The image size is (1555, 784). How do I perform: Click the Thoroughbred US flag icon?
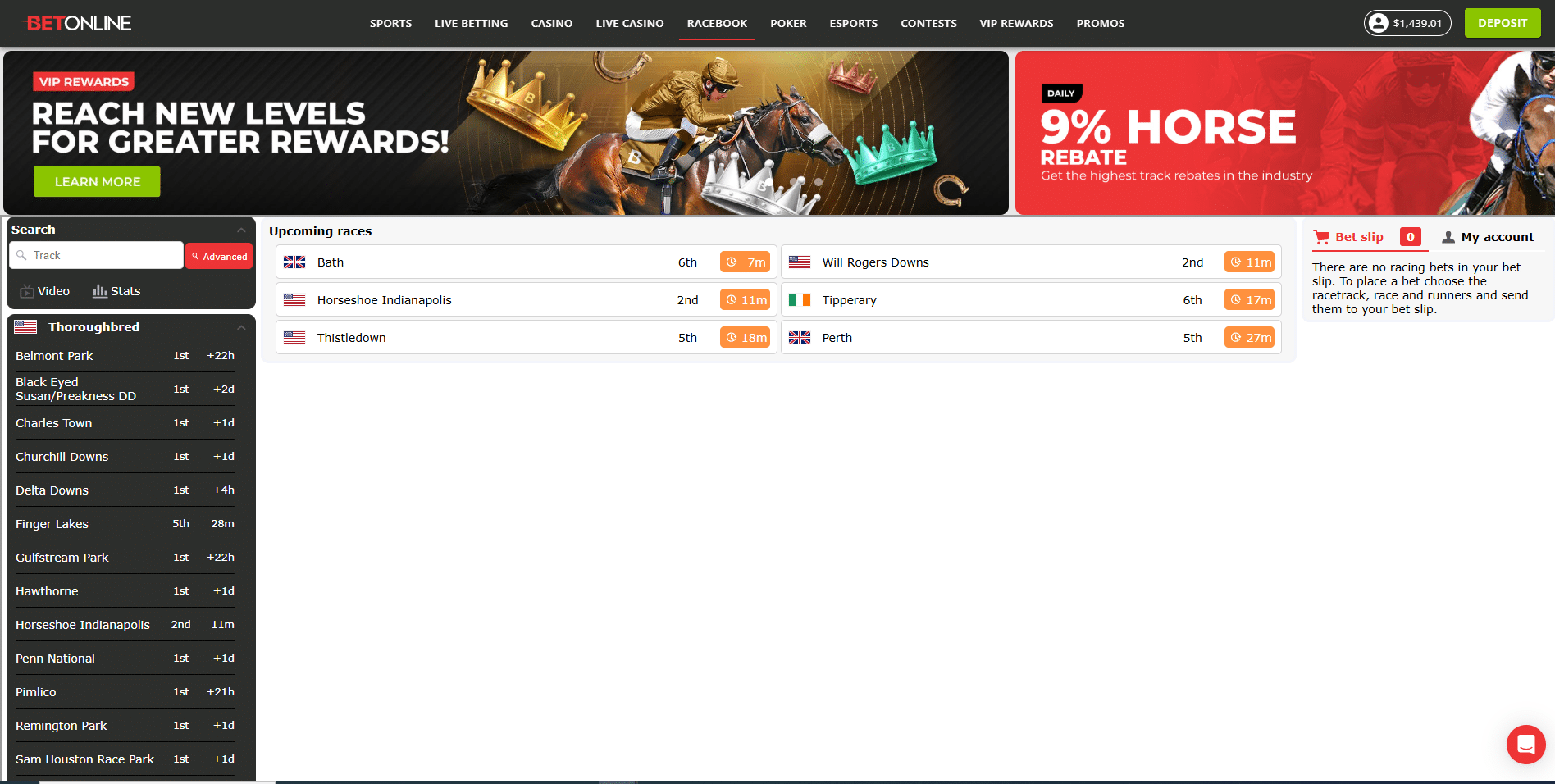coord(25,326)
